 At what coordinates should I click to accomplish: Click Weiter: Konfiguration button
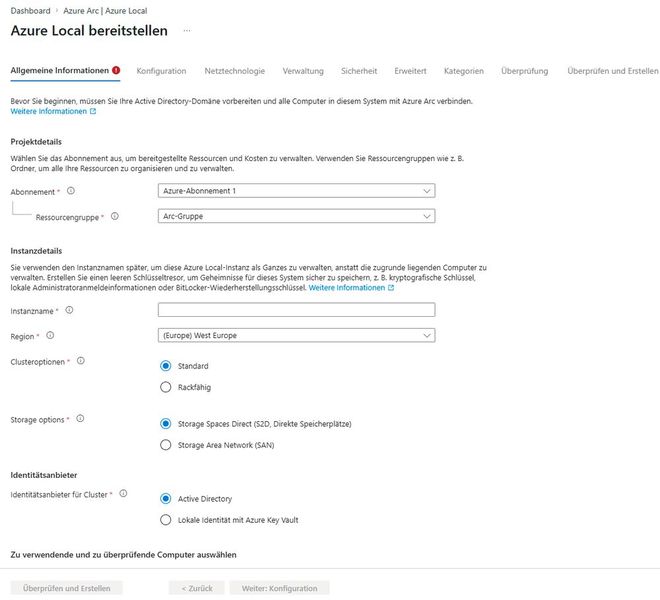click(279, 588)
